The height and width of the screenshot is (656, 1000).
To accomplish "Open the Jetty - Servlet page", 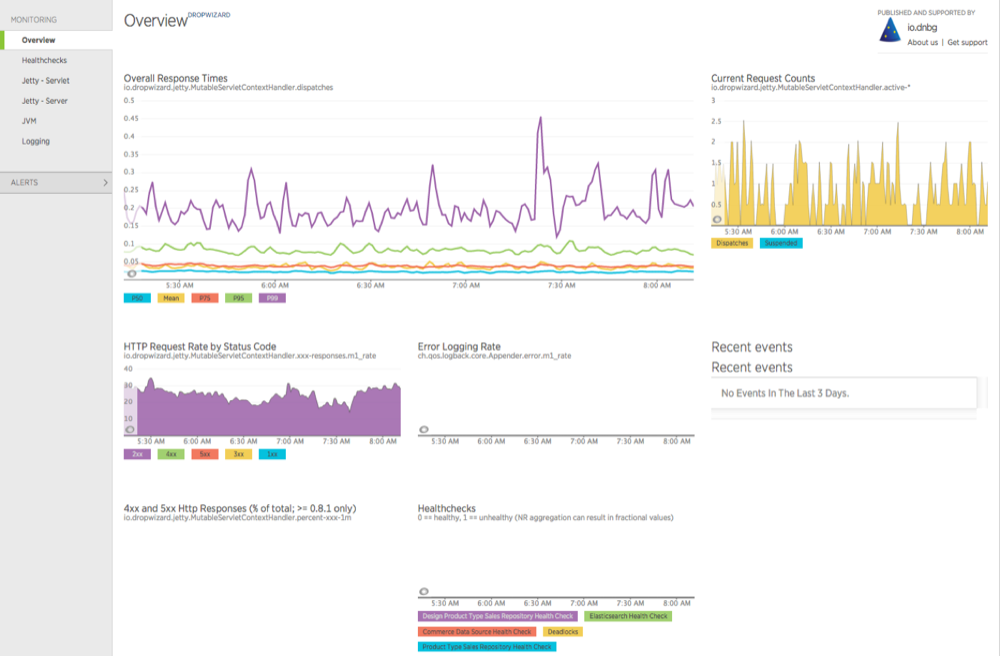I will point(45,81).
